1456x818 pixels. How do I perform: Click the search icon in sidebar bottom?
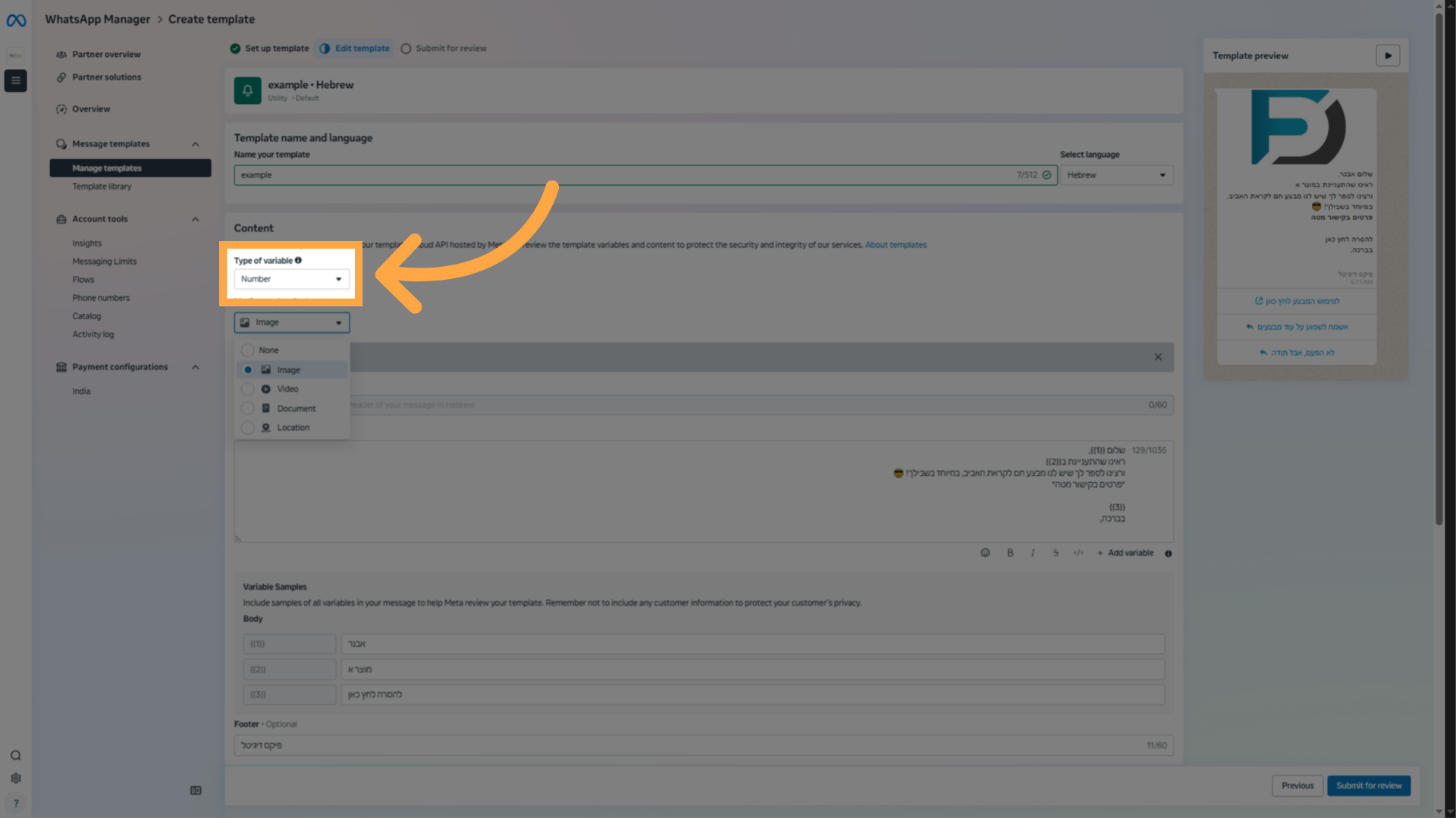coord(16,756)
